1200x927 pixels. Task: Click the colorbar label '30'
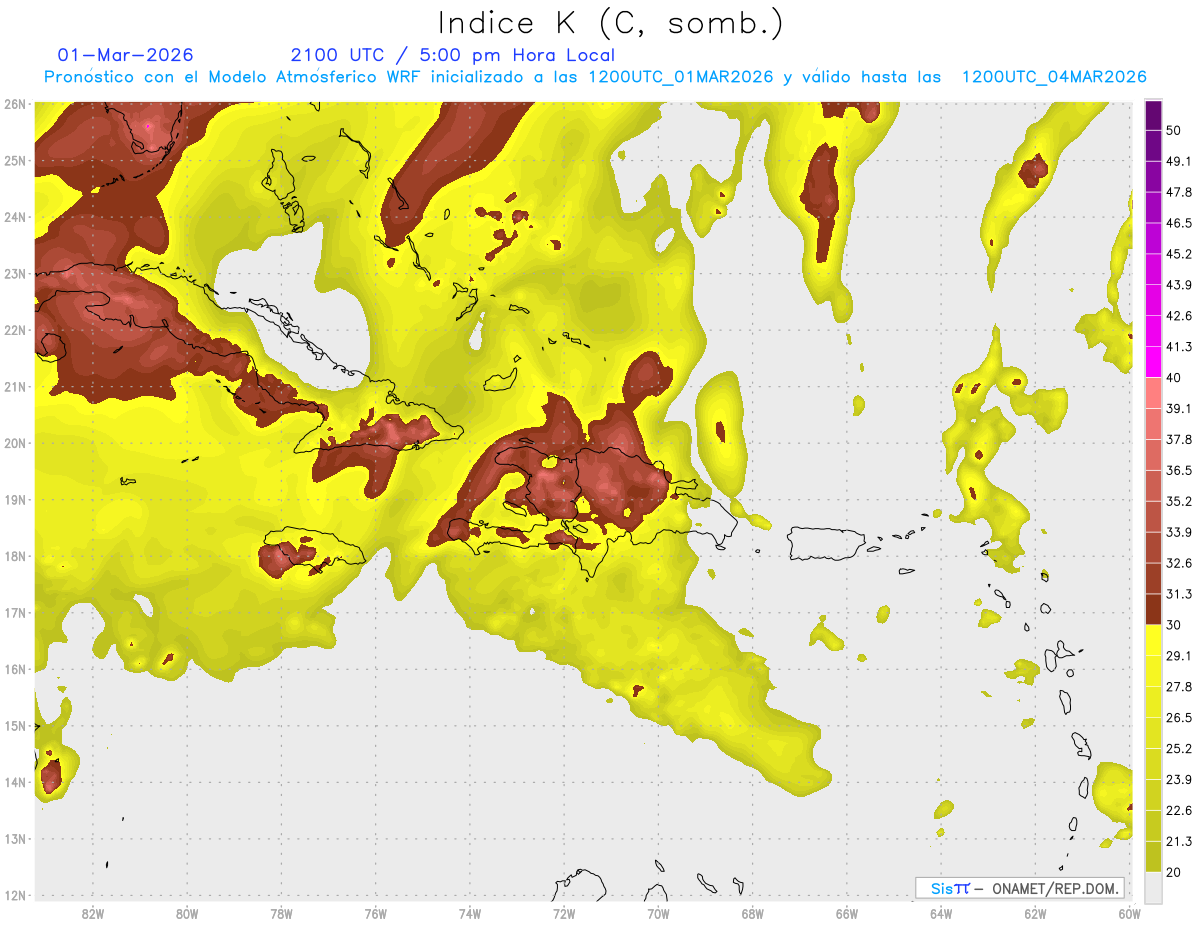click(x=1174, y=625)
